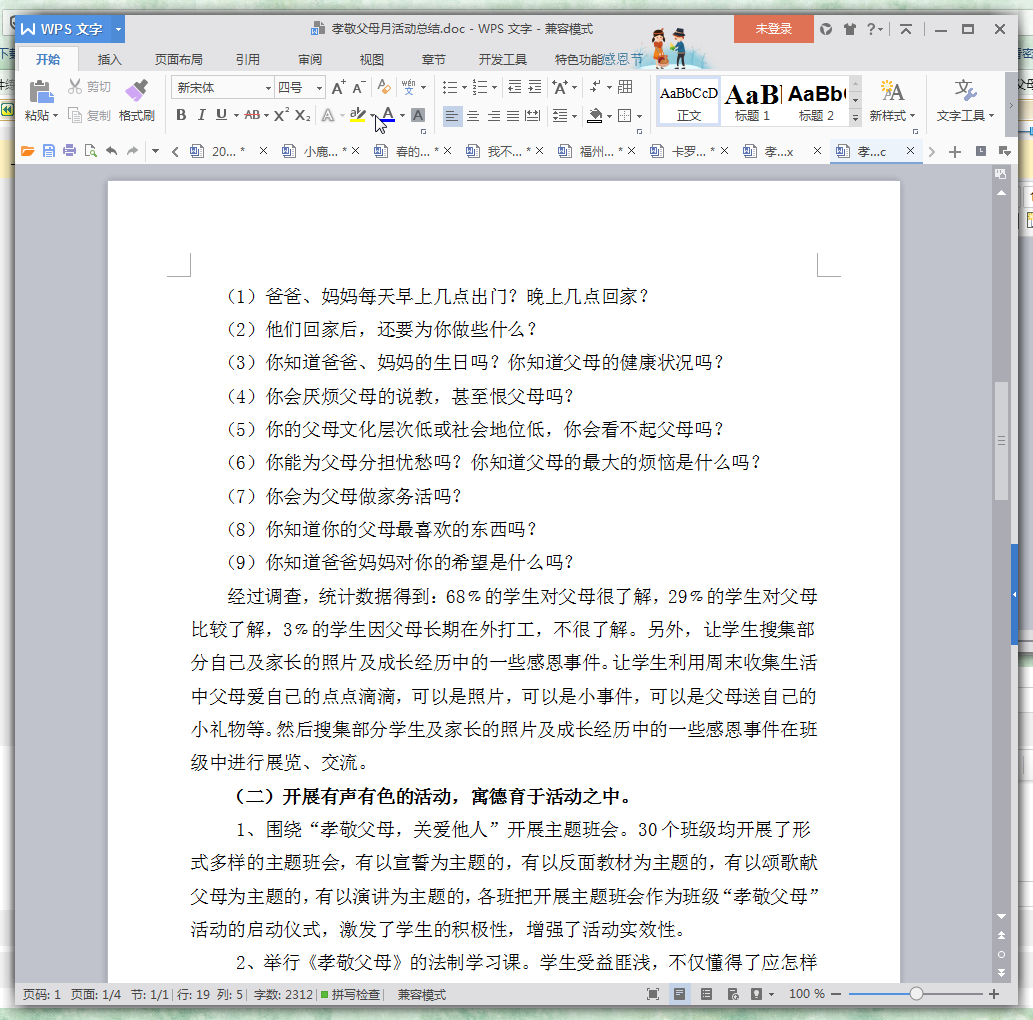Apply the 标题 2 heading style
The image size is (1033, 1020).
coord(816,101)
